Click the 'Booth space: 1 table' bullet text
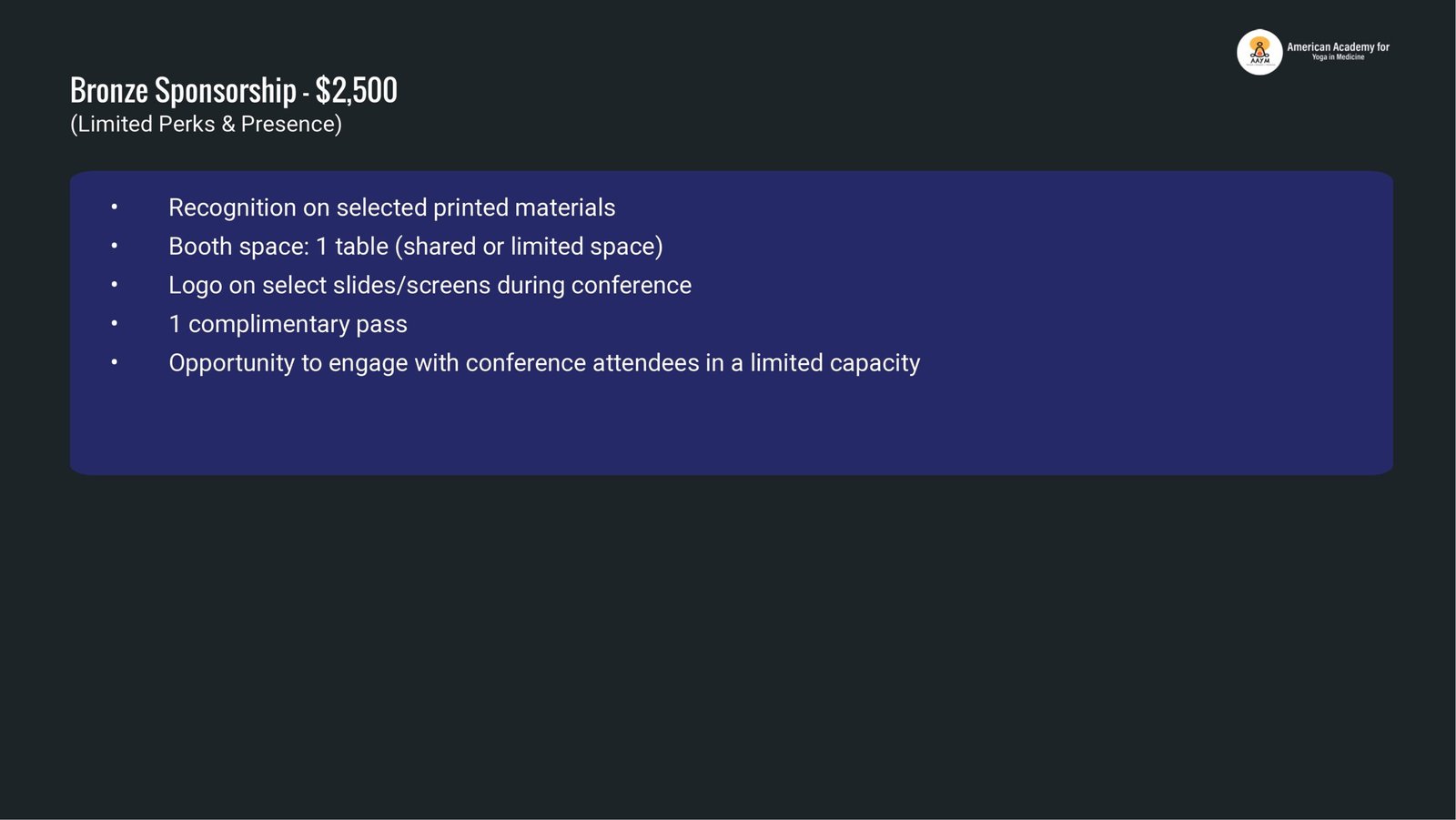Viewport: 1456px width, 820px height. [x=278, y=247]
